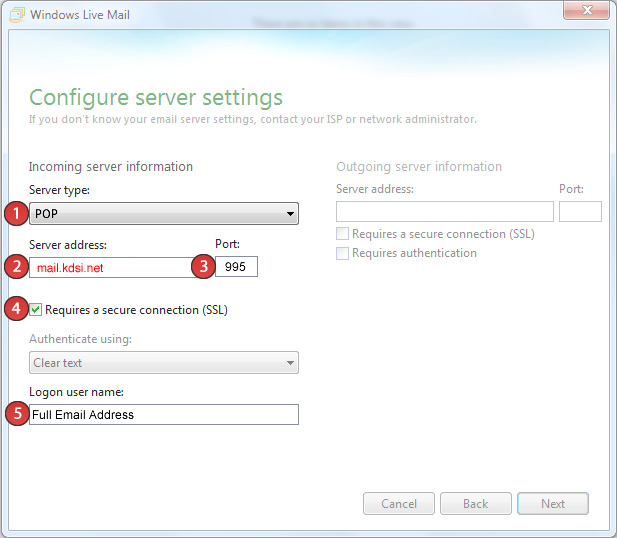
Task: Toggle incoming Requires a secure connection (SSL)
Action: click(x=35, y=310)
